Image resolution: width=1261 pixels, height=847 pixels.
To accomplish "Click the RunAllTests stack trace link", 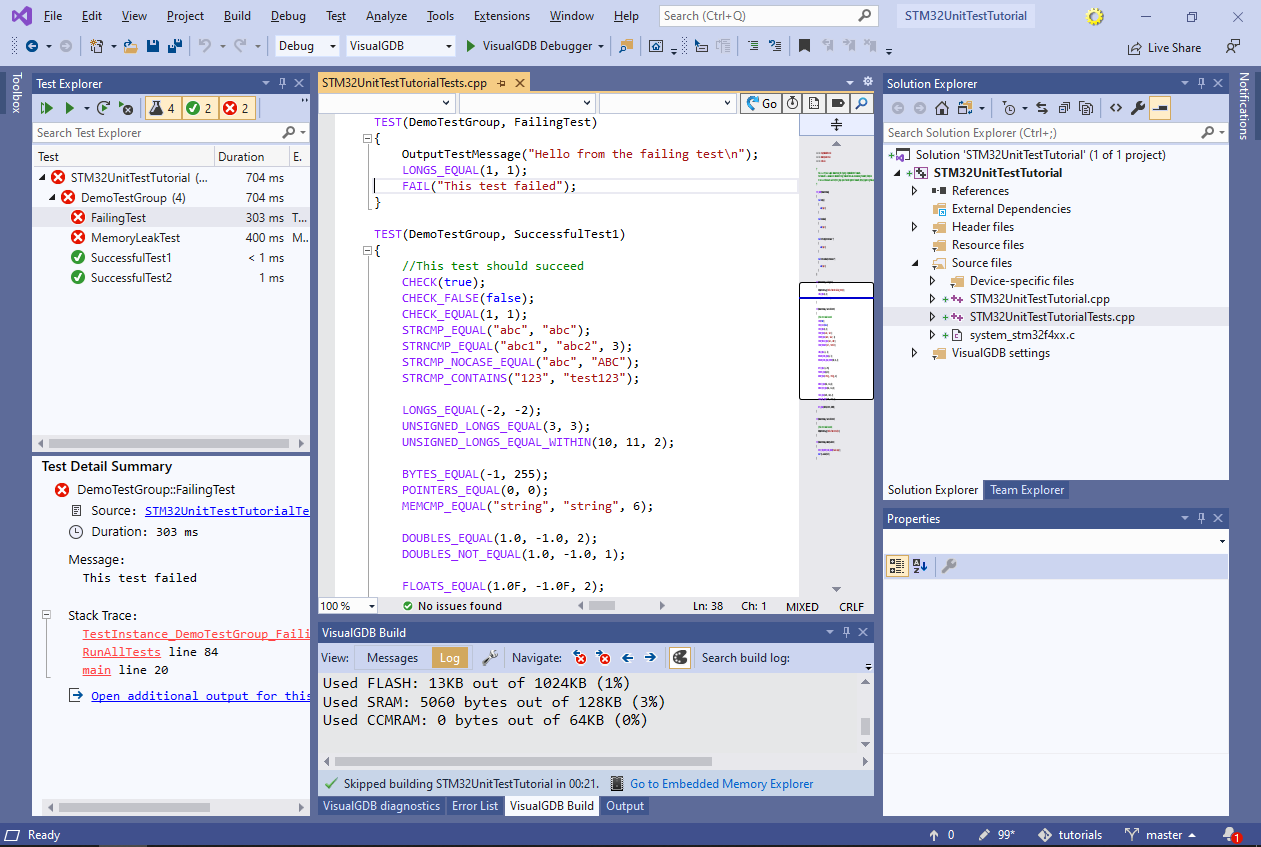I will click(x=121, y=652).
